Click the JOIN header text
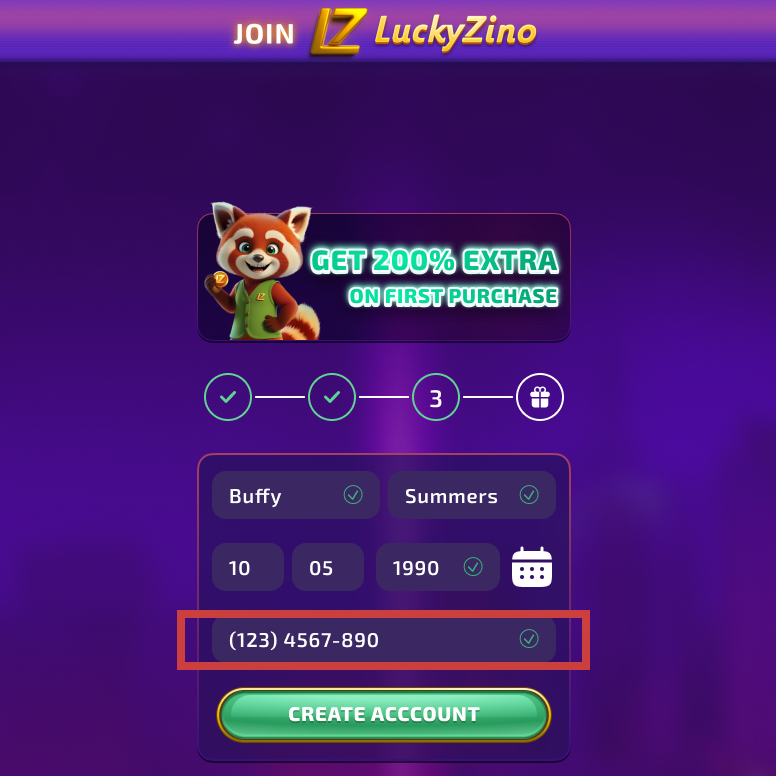The image size is (776, 776). pyautogui.click(x=264, y=34)
